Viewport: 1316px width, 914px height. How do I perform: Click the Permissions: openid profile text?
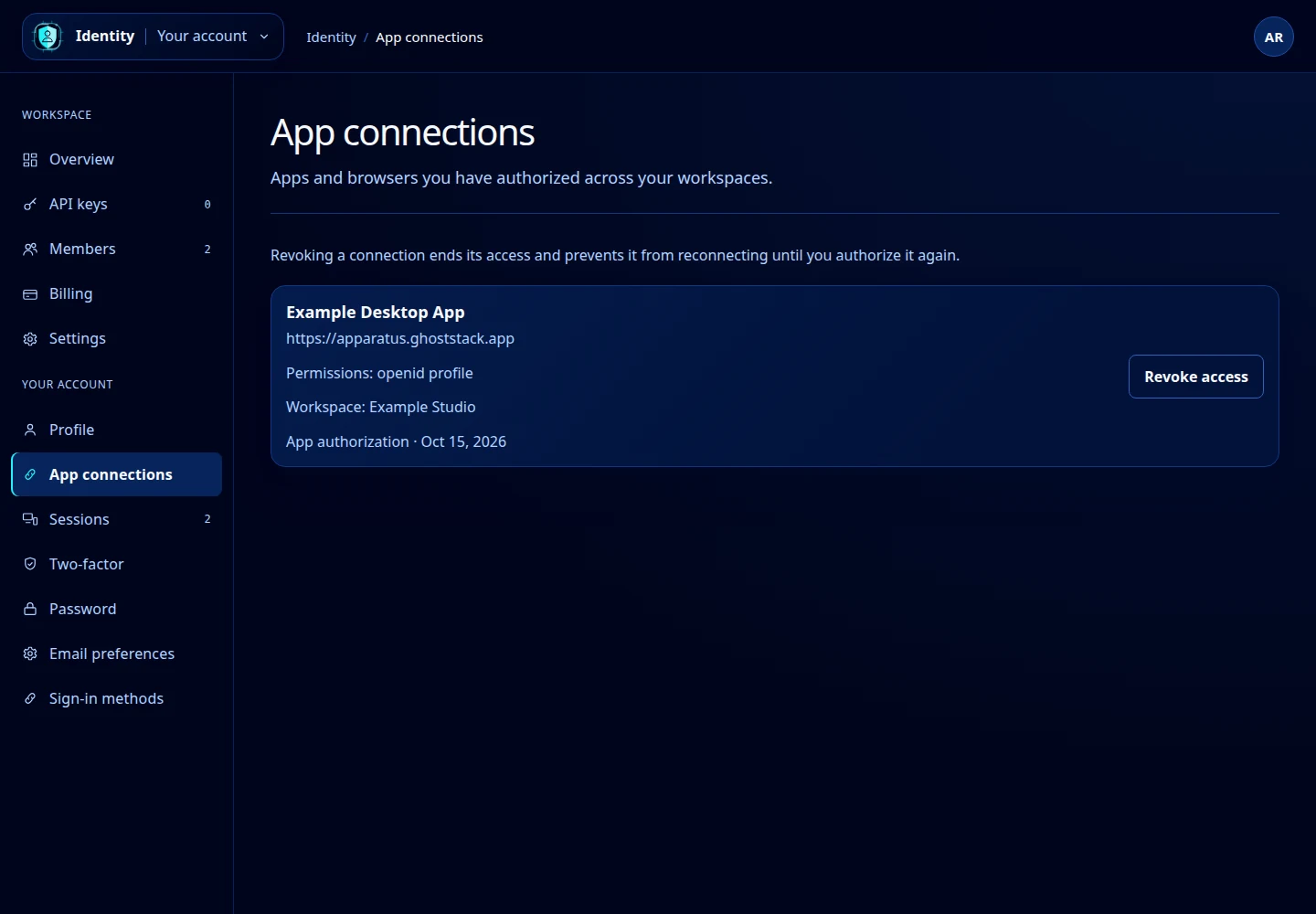pos(379,373)
